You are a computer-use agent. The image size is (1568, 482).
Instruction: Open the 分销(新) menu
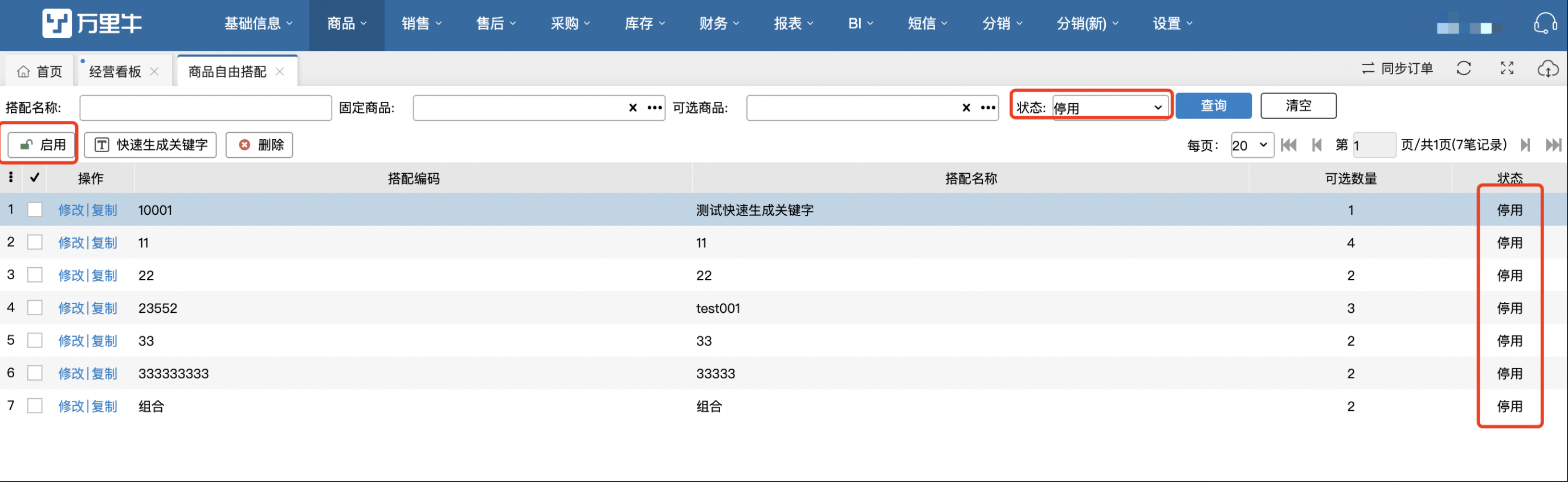click(1087, 24)
